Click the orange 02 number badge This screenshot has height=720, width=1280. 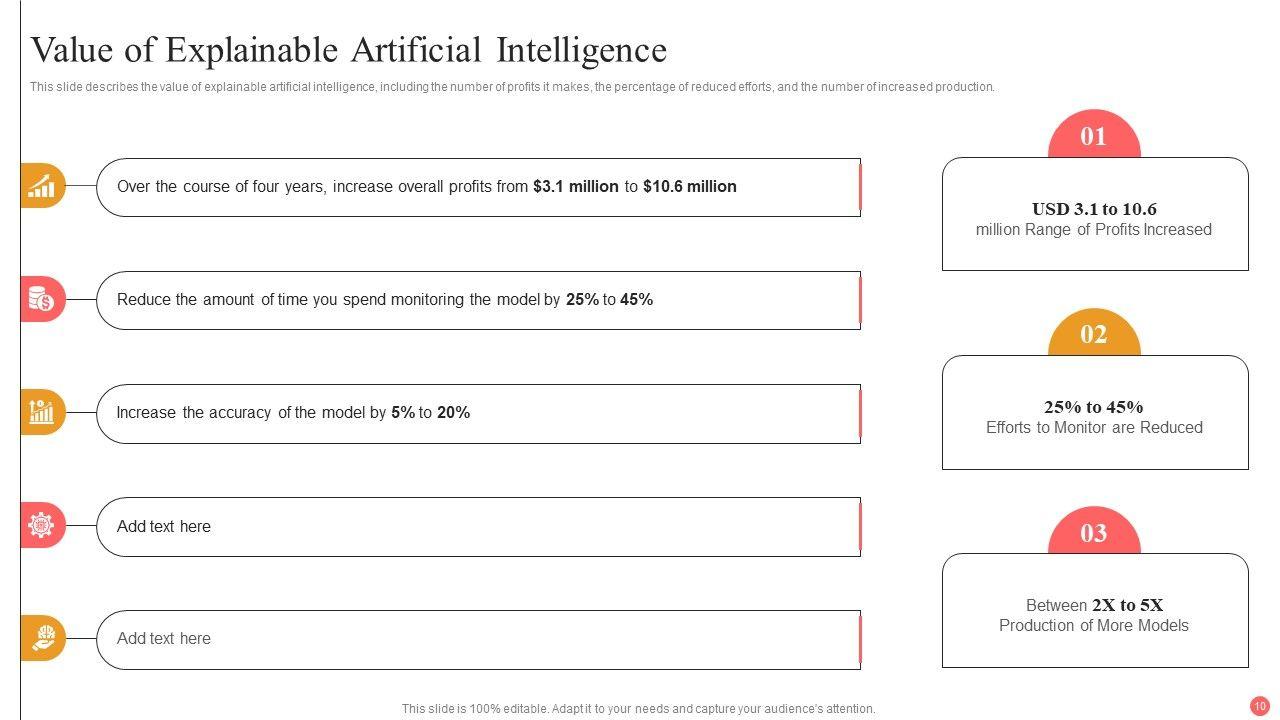1094,334
